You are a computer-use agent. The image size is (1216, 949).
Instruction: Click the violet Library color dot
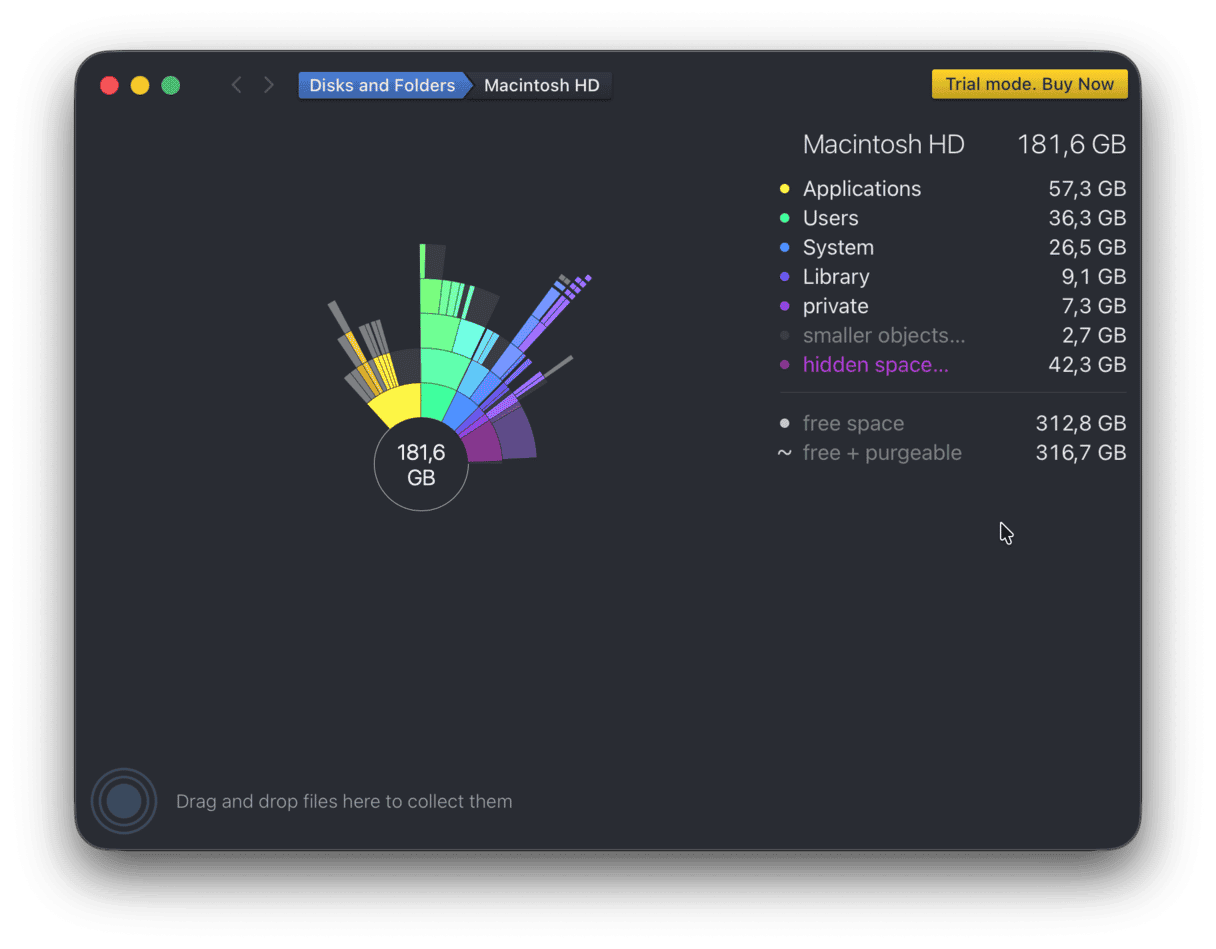pyautogui.click(x=784, y=277)
